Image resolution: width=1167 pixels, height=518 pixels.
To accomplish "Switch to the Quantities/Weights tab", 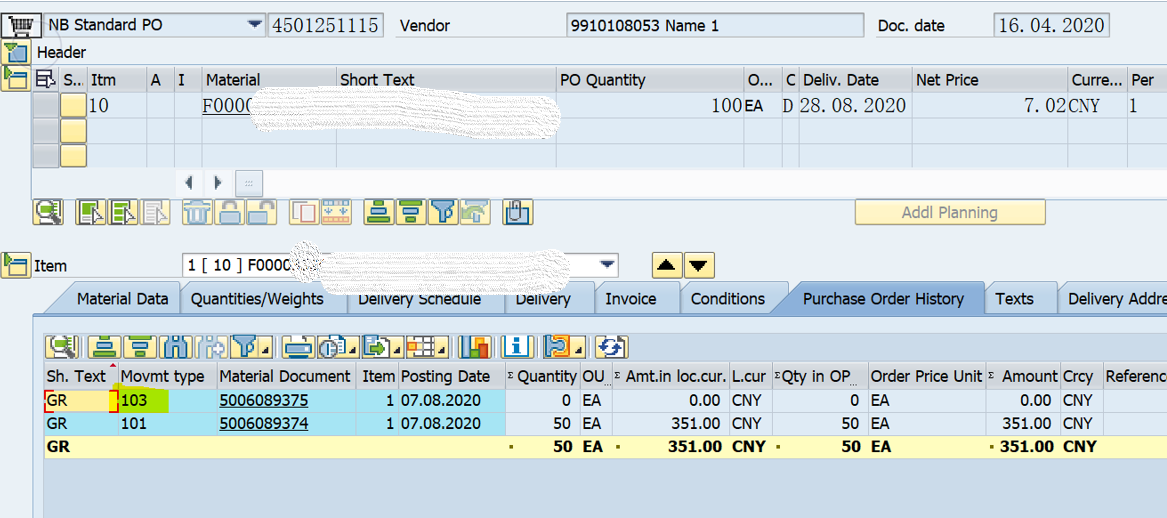I will tap(257, 299).
